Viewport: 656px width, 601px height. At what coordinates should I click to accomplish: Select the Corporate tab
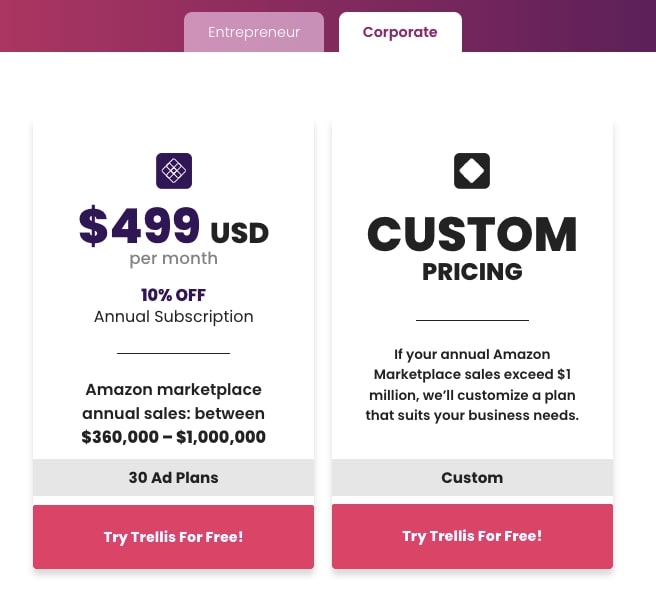pos(400,32)
